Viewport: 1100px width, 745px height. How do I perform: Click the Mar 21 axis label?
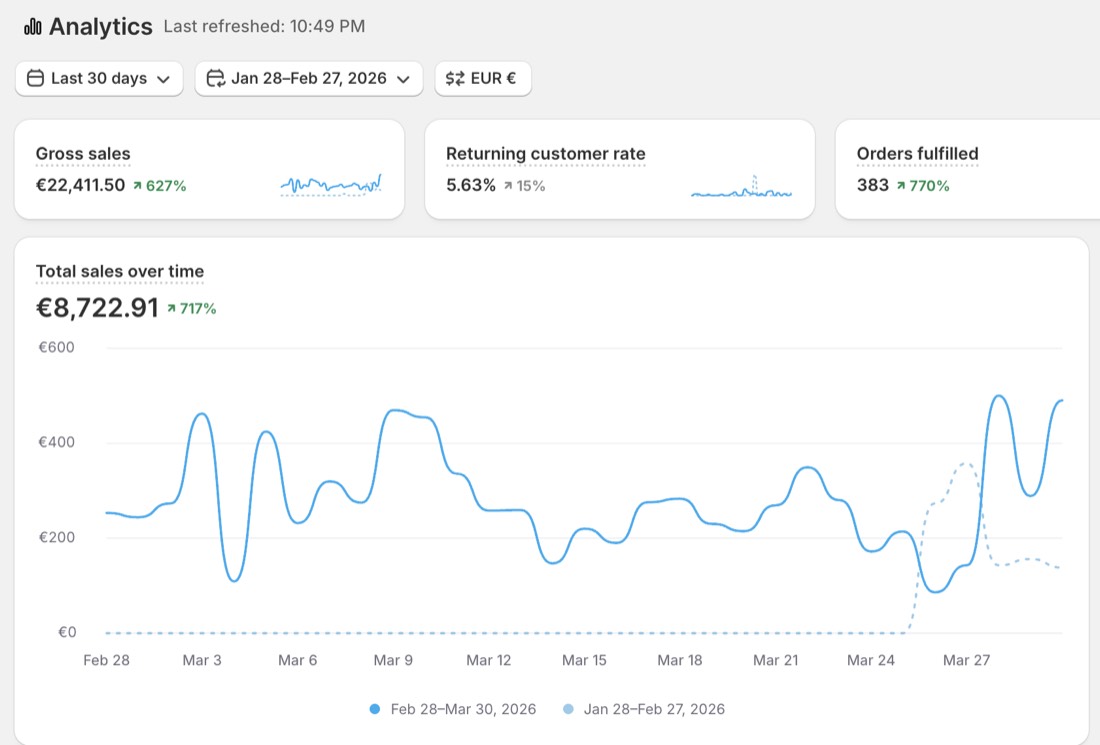775,660
